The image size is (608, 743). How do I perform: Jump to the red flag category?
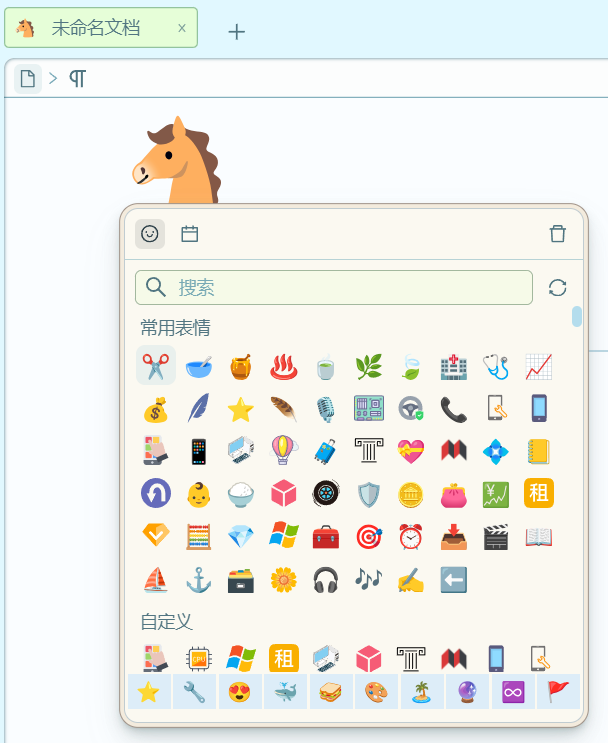(x=558, y=692)
